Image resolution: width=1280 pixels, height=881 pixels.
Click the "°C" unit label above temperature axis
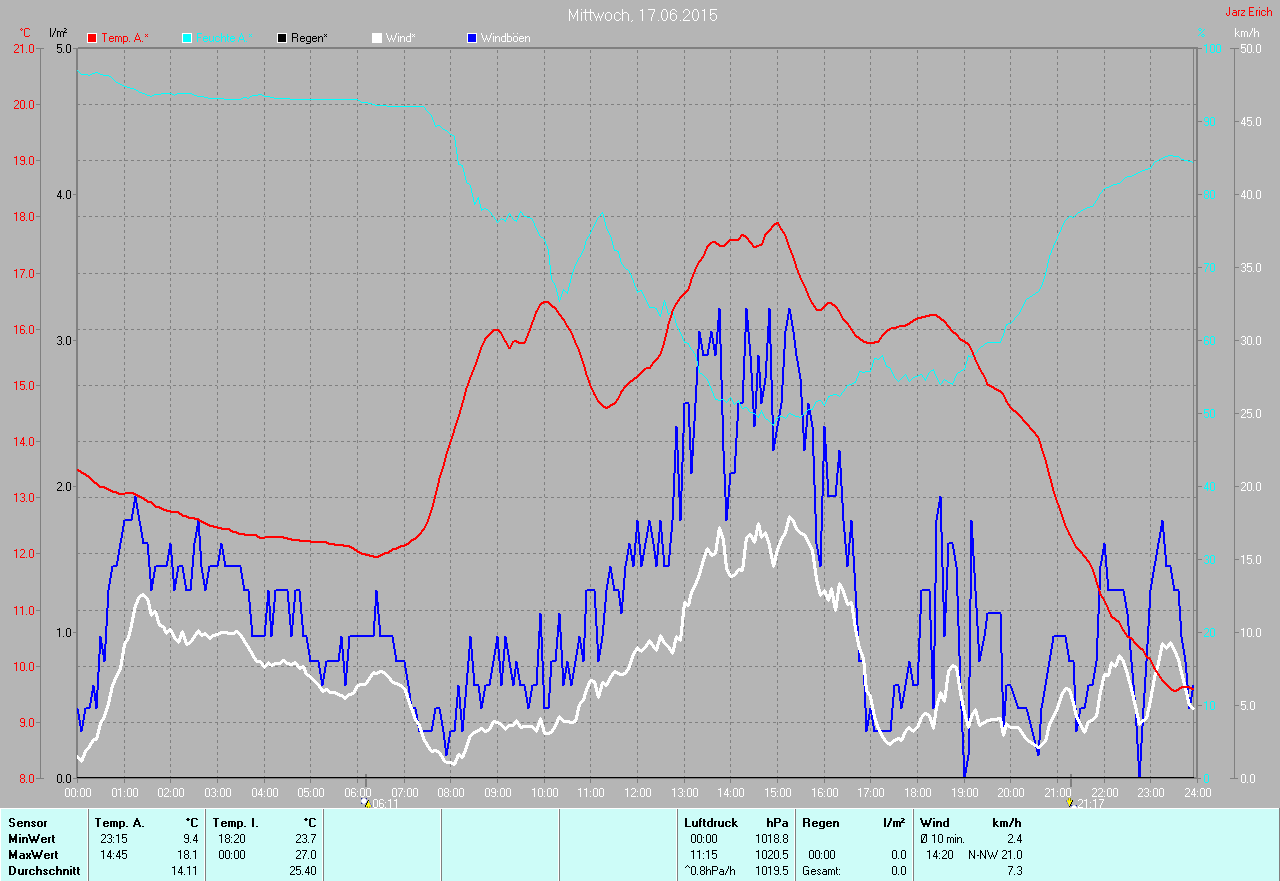25,33
